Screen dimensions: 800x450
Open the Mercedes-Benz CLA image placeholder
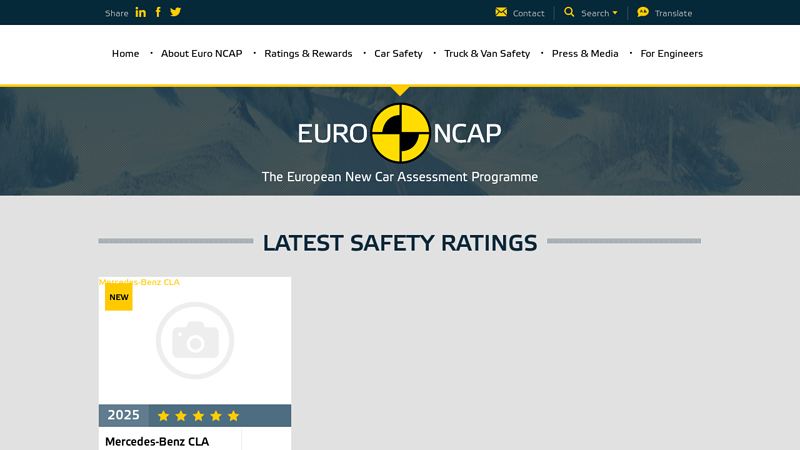click(195, 340)
